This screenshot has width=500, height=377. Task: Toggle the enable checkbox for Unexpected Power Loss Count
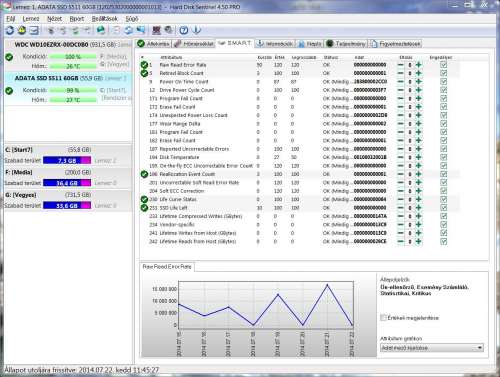[443, 115]
